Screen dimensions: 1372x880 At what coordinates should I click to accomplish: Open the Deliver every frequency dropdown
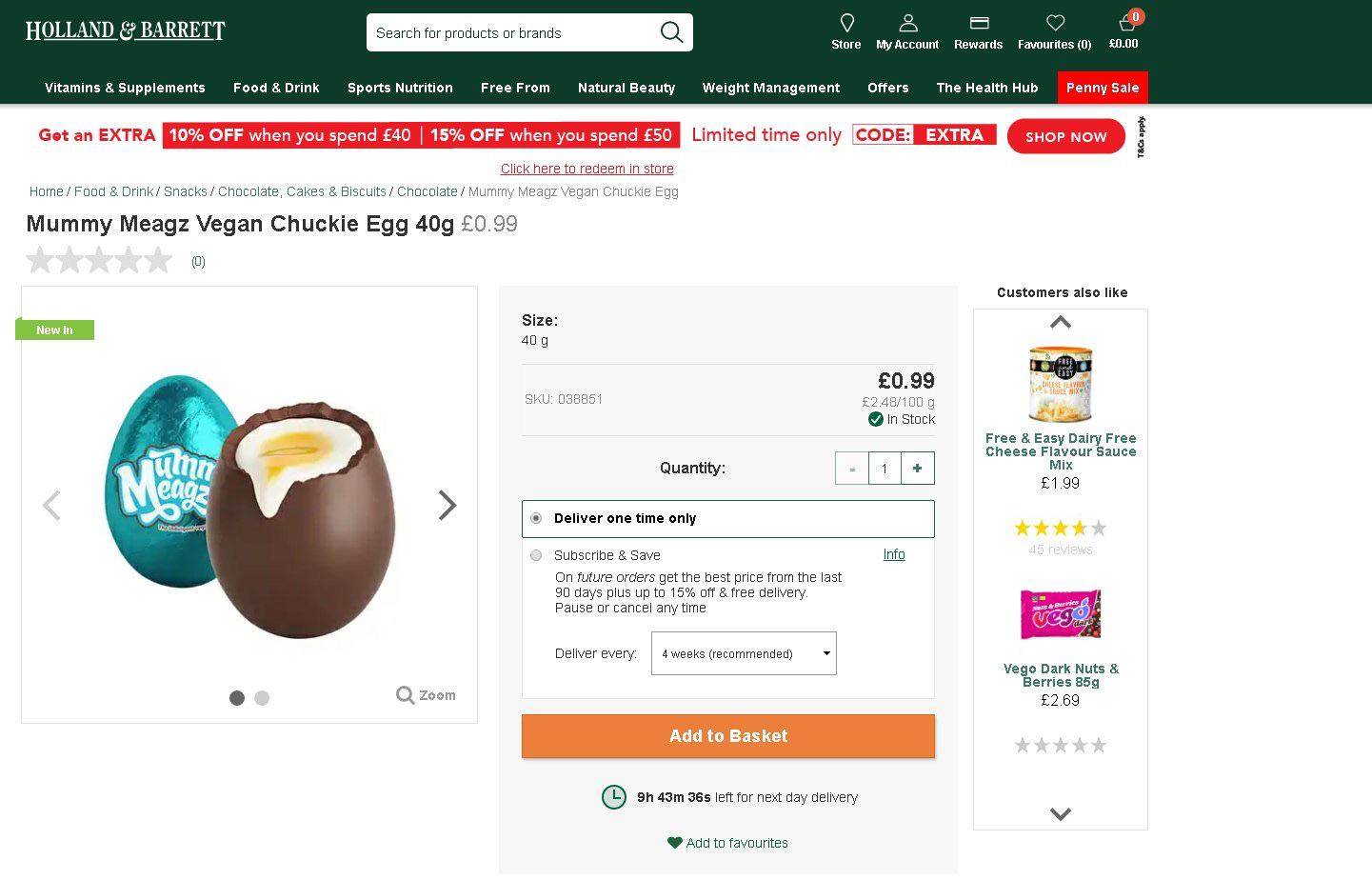coord(744,653)
